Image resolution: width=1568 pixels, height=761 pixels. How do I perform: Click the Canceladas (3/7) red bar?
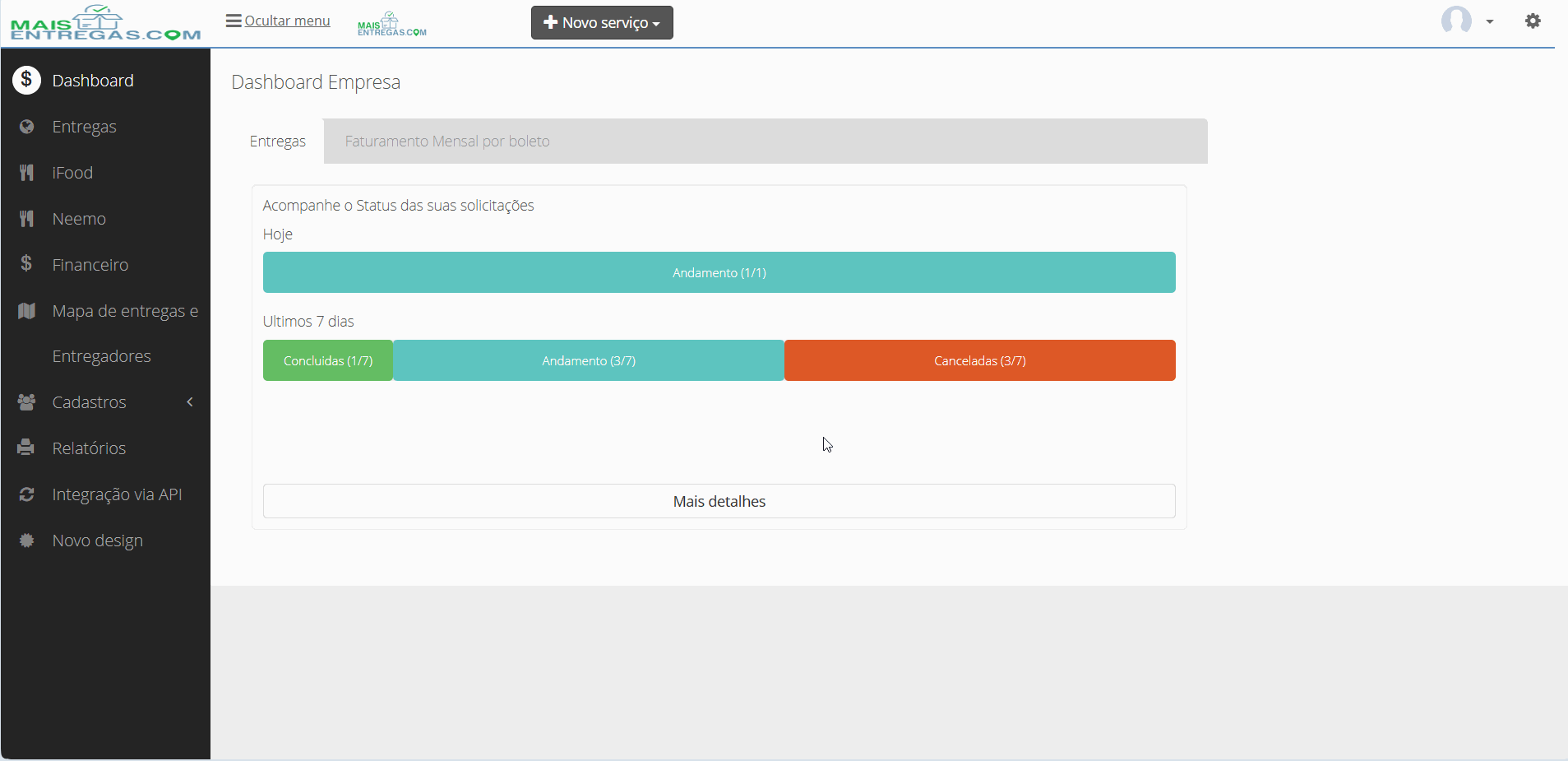980,360
